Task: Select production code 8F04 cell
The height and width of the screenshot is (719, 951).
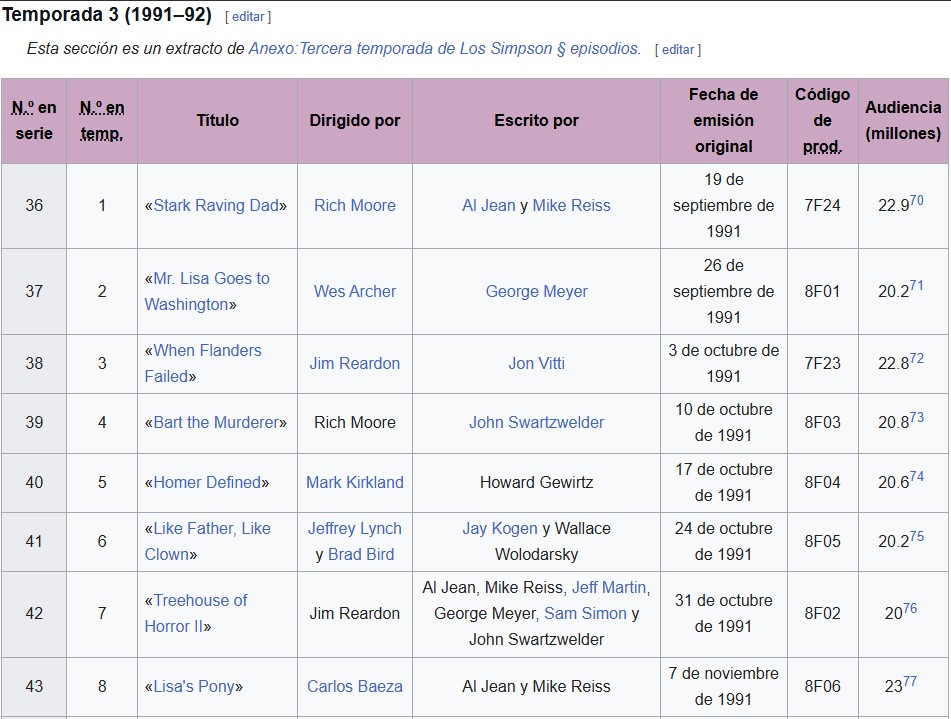Action: pos(822,482)
